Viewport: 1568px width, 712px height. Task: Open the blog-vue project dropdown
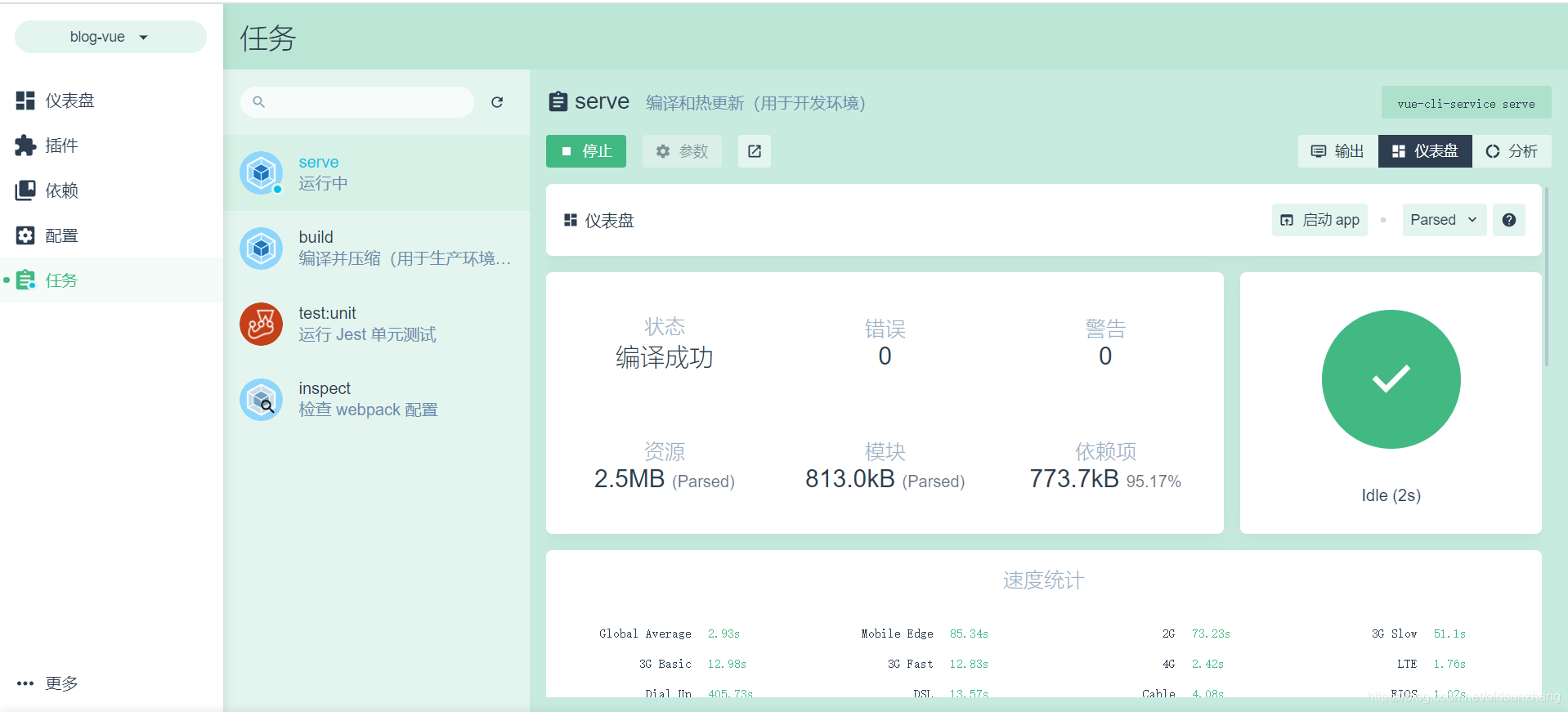pos(110,37)
